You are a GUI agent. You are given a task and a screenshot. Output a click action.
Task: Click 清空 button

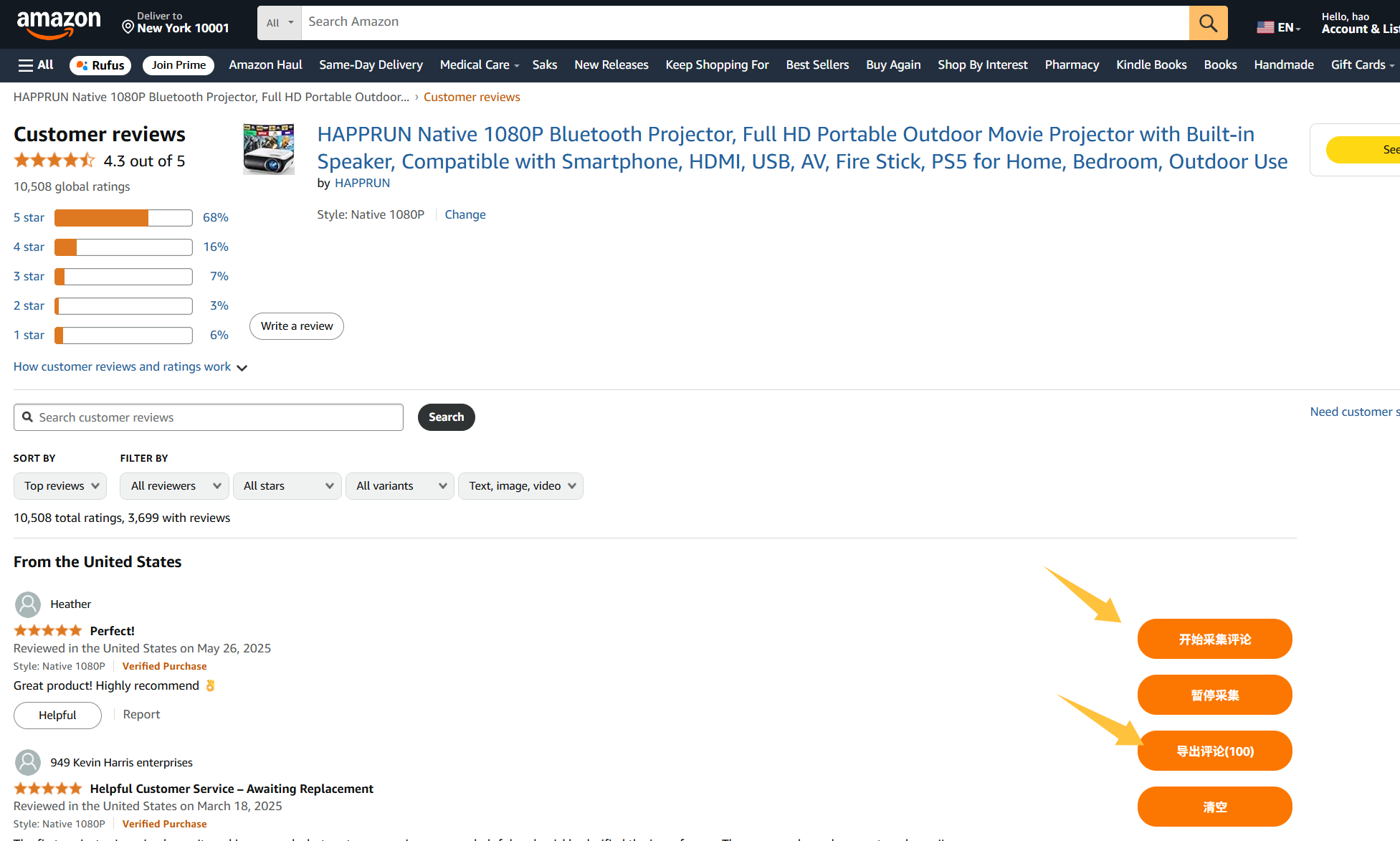coord(1214,807)
